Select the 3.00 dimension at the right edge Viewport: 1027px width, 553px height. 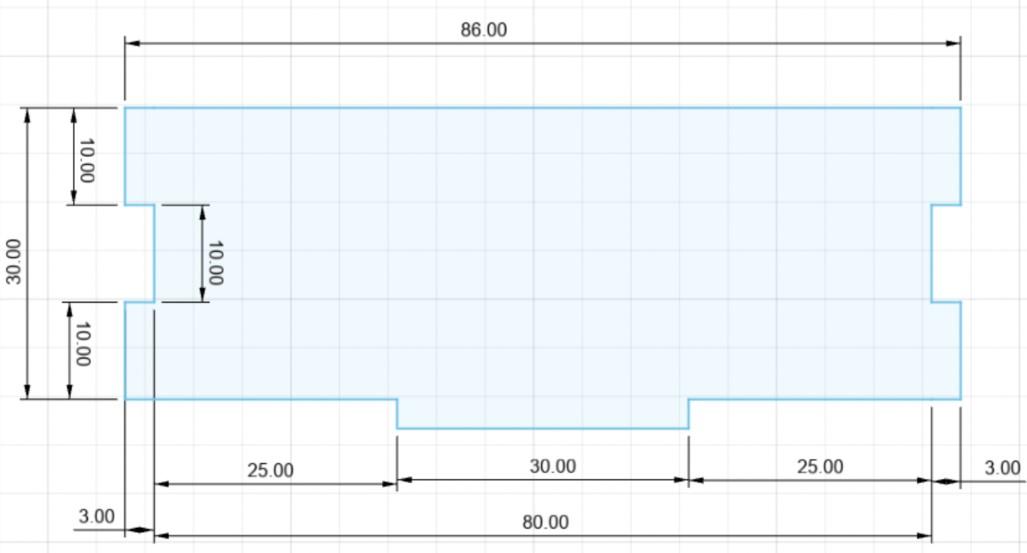(x=1002, y=468)
